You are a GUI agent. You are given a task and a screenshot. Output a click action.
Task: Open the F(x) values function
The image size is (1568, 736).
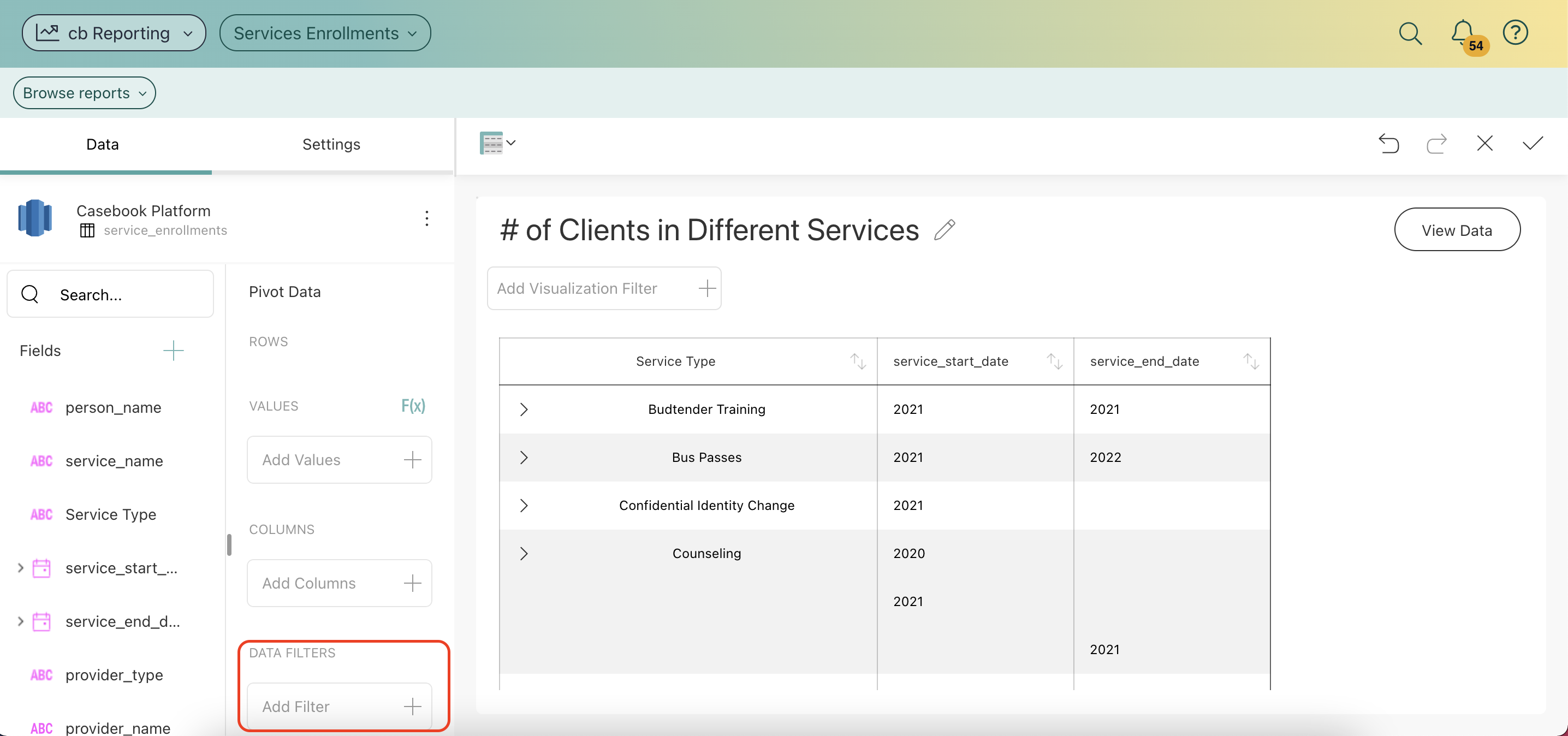coord(413,406)
